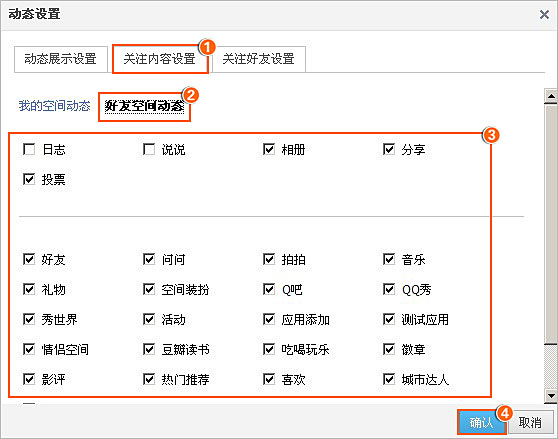Uncheck the 音乐 option

click(x=389, y=259)
